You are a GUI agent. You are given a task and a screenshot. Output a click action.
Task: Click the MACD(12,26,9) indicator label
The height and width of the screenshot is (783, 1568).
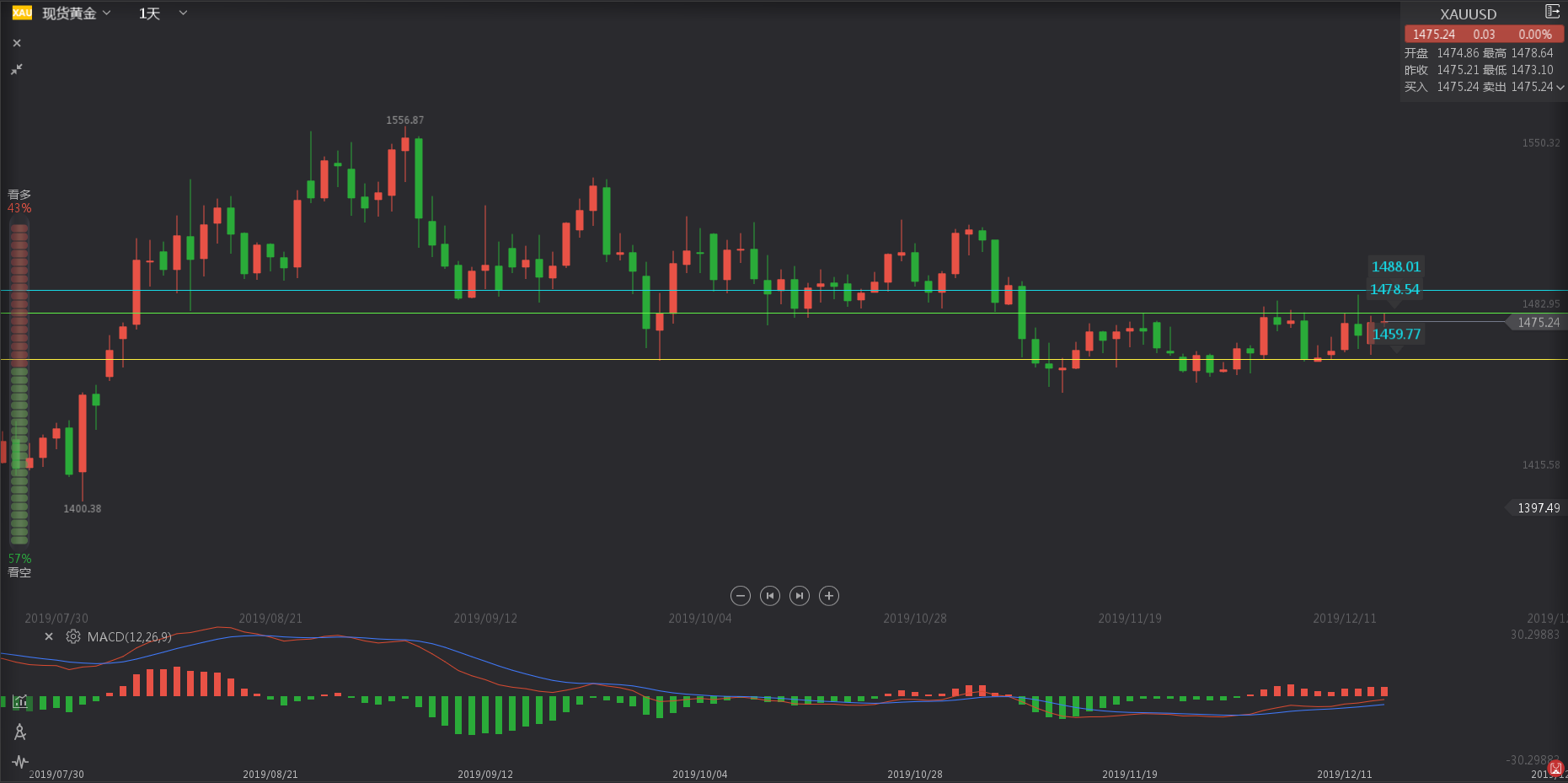[129, 636]
